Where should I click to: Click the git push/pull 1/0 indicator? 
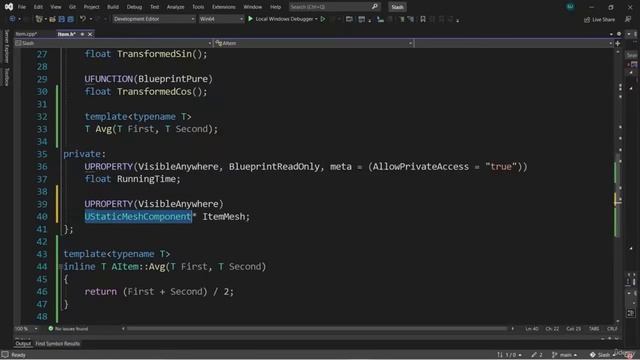509,355
